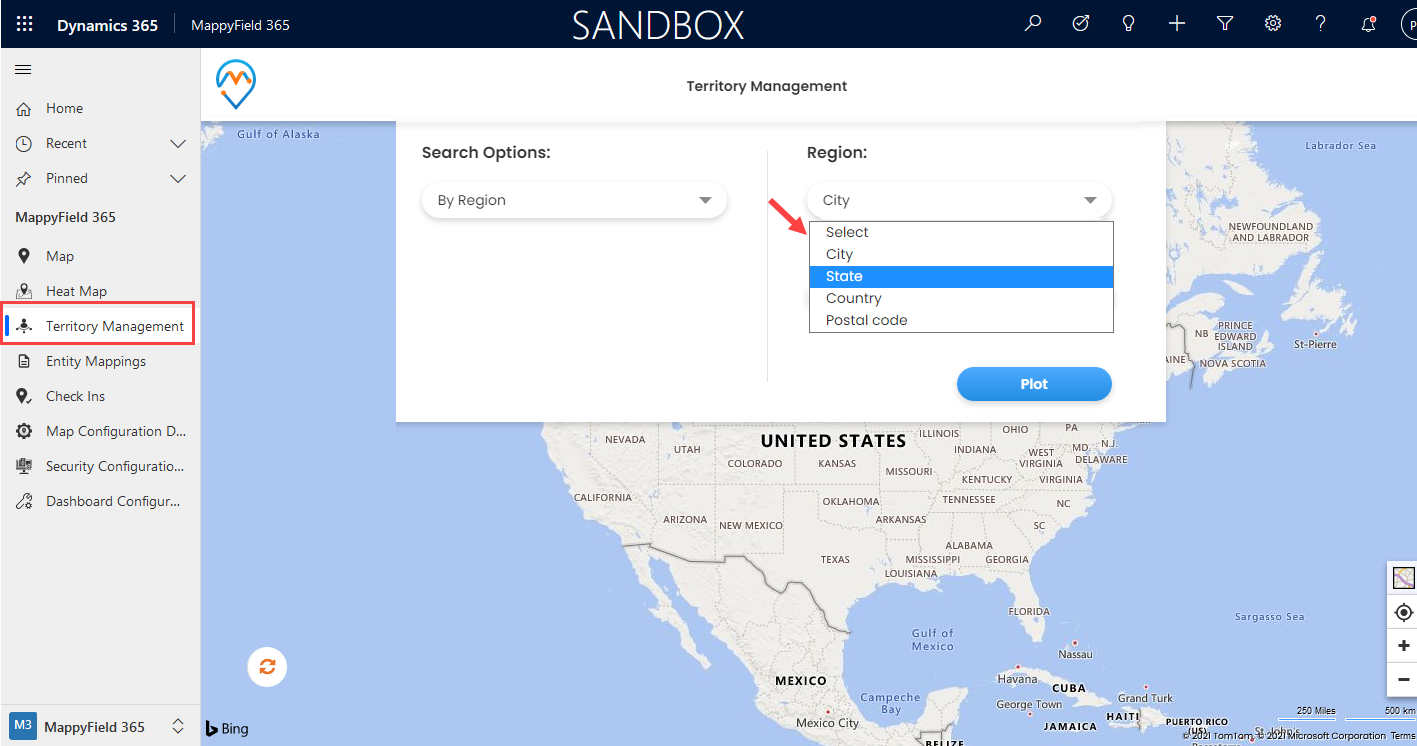Open the advanced find filter icon

point(1225,24)
